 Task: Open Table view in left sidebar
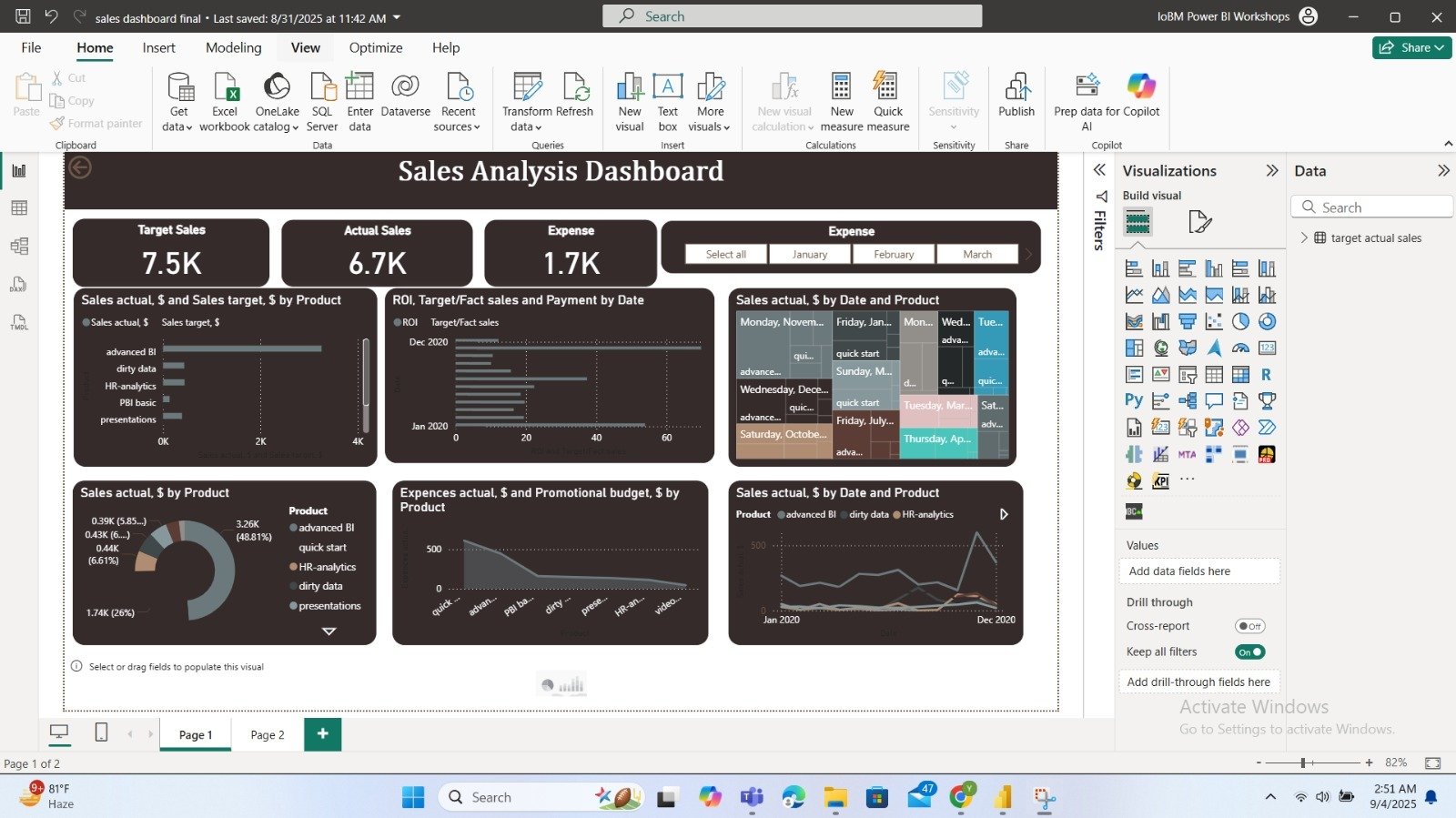(19, 208)
